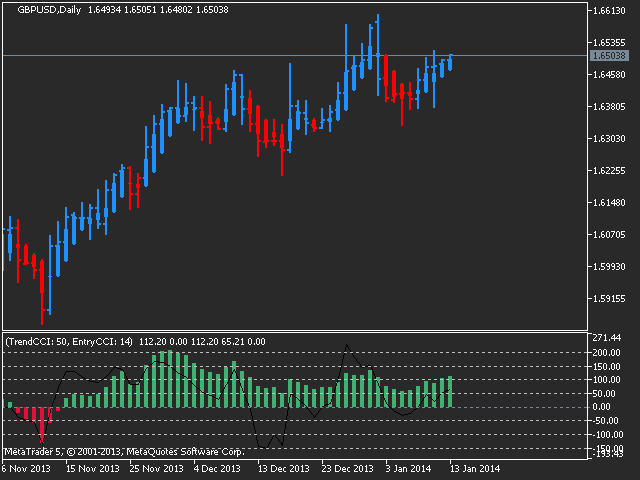Click the 271.44 indicator maximum label
Screen dimensions: 640x480
[x=606, y=339]
